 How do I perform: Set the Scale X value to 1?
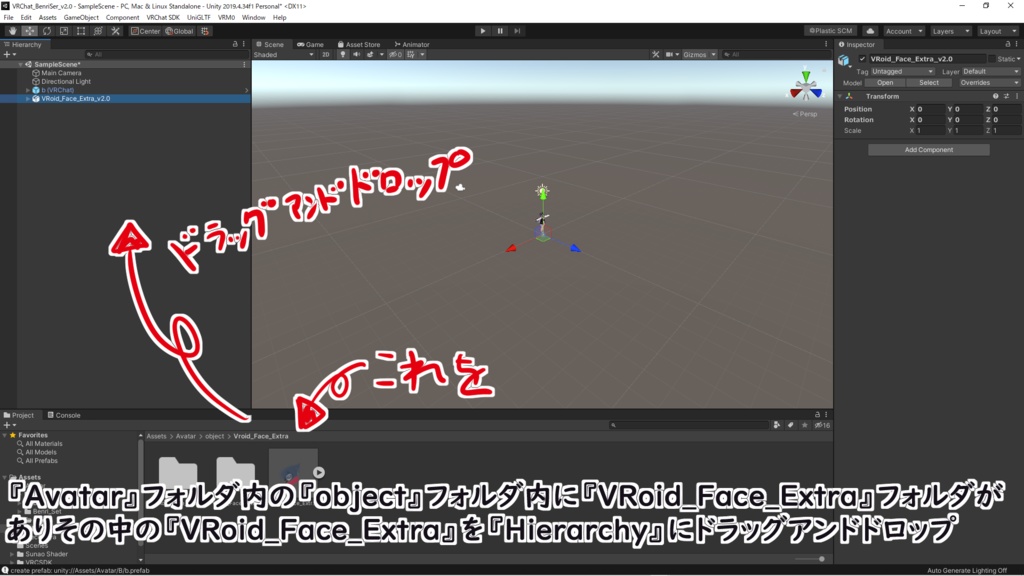point(929,131)
